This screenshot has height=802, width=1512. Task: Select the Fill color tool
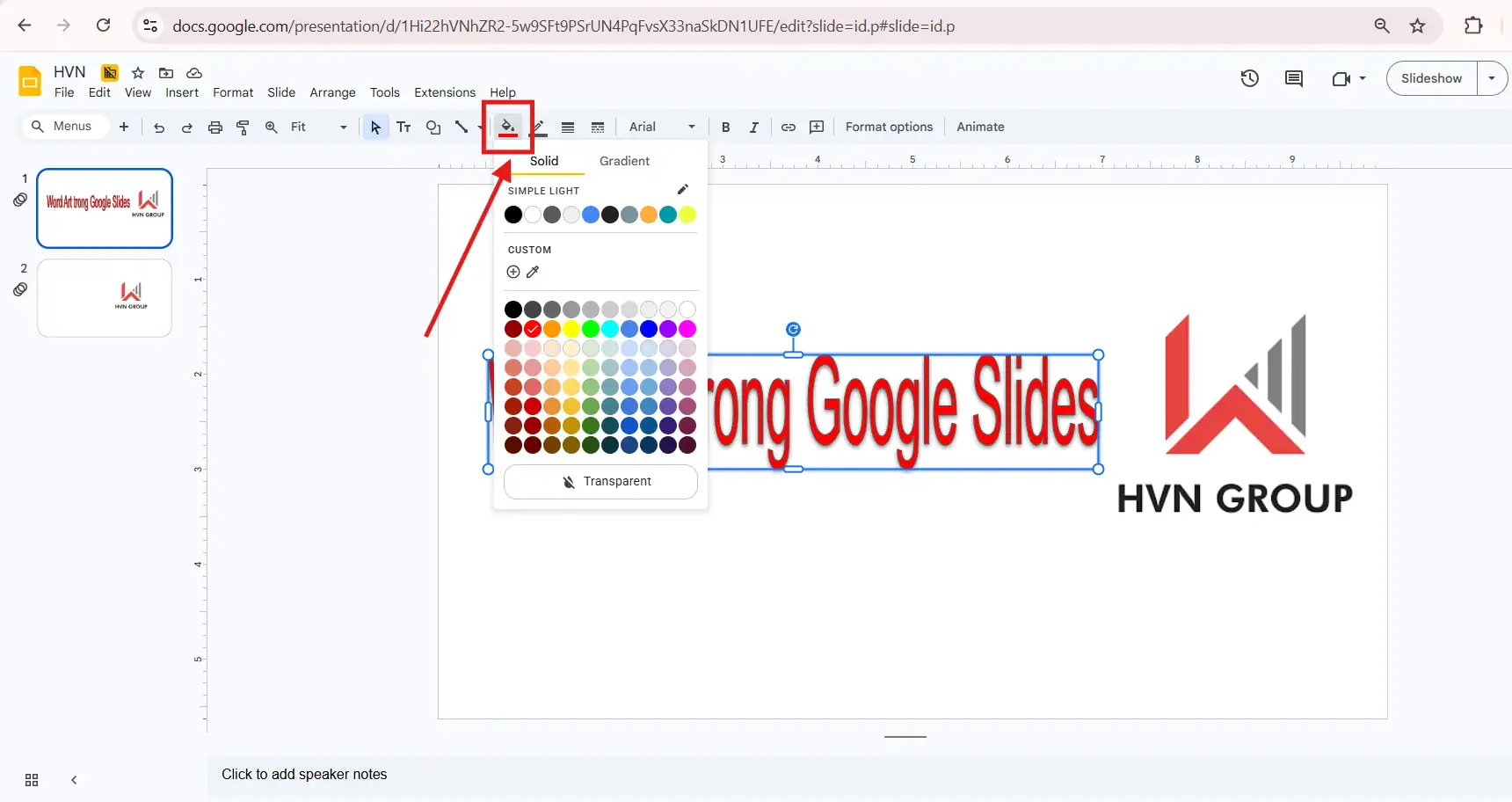pyautogui.click(x=507, y=127)
